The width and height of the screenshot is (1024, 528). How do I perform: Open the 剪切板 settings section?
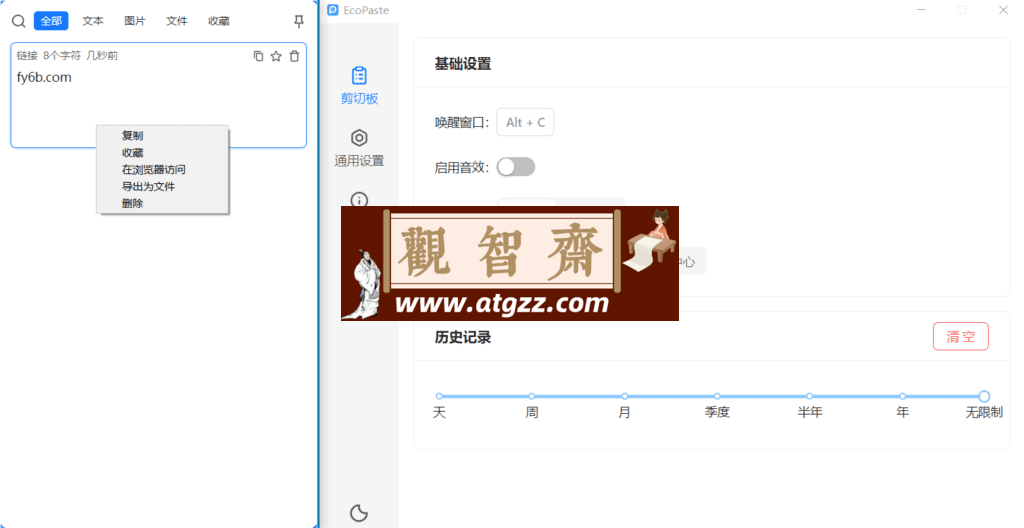(359, 86)
